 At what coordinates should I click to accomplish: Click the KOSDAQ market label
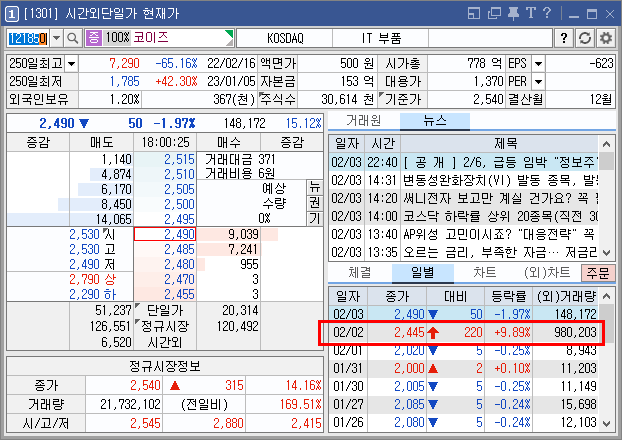[x=285, y=38]
